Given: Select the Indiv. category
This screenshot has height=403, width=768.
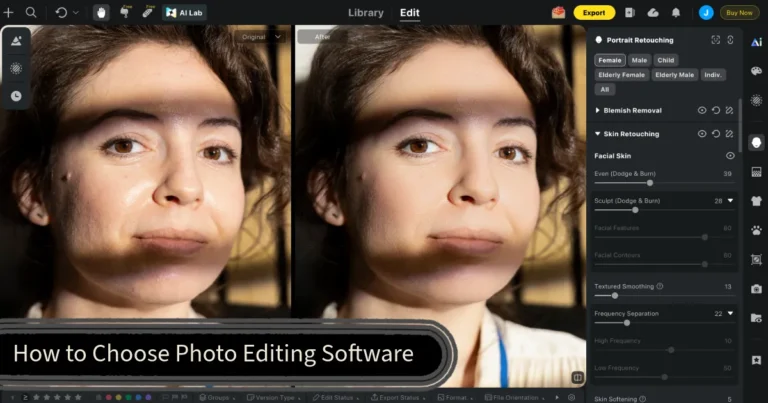Looking at the screenshot, I should [713, 75].
